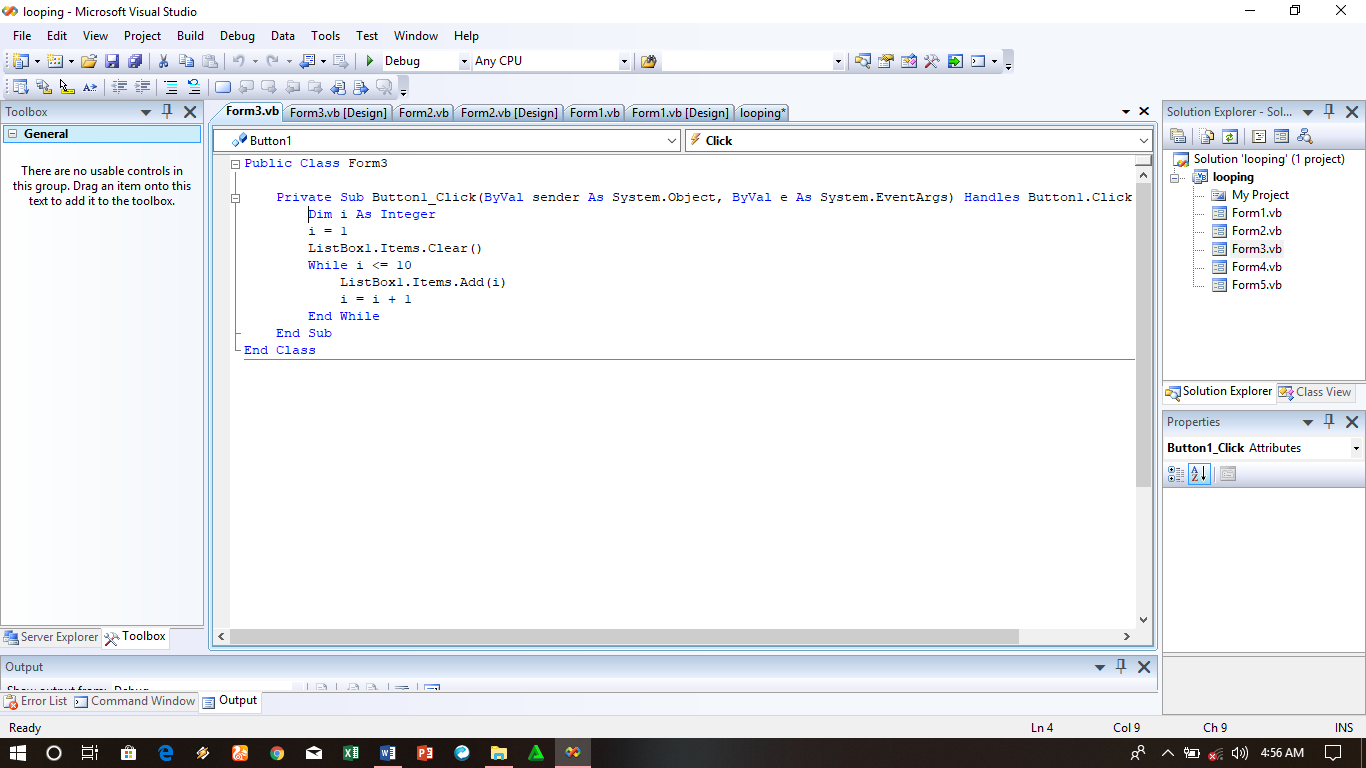Switch to the Class View panel
The width and height of the screenshot is (1366, 768).
(1315, 392)
